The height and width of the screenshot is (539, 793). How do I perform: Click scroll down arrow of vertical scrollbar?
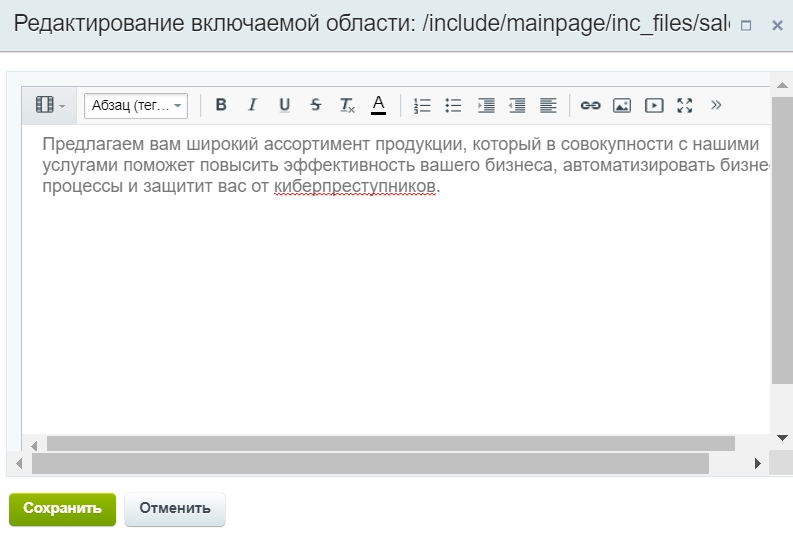pyautogui.click(x=782, y=438)
